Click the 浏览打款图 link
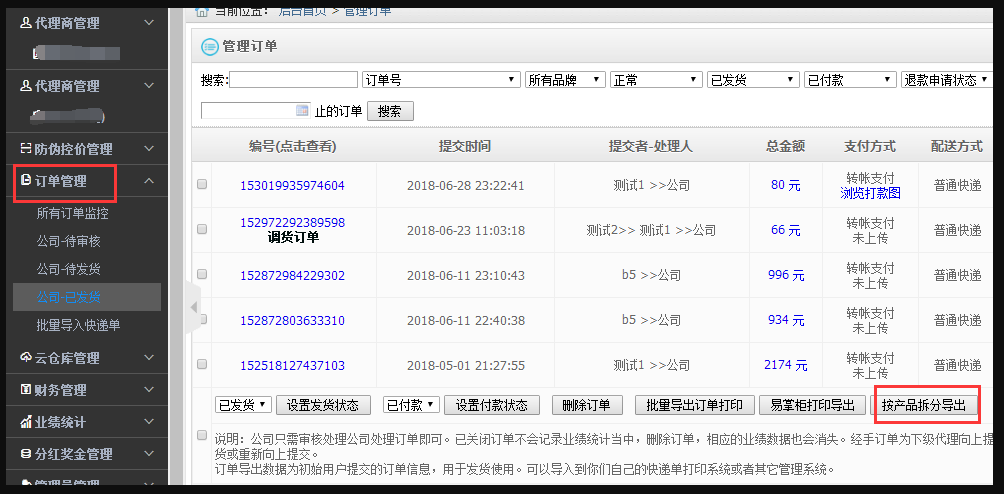 (870, 193)
